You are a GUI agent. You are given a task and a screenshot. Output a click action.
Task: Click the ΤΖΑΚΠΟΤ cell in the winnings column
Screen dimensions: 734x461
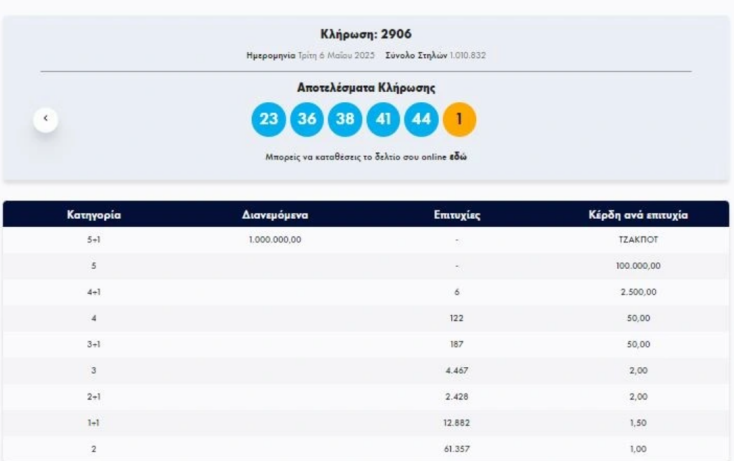click(638, 240)
